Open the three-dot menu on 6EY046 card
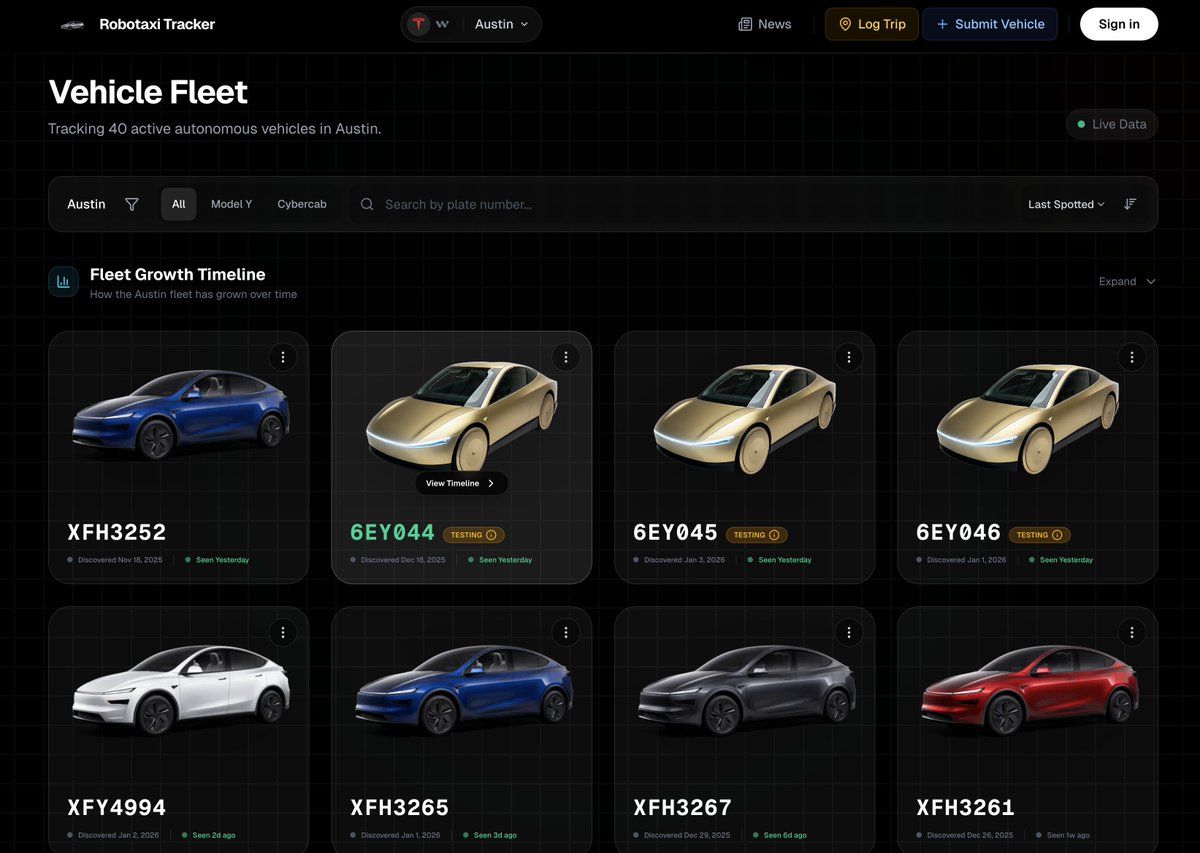 (x=1132, y=357)
